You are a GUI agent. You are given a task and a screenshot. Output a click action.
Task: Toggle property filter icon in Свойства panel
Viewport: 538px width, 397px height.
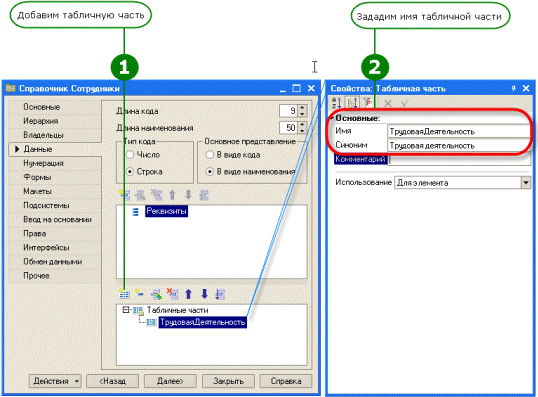tap(367, 102)
